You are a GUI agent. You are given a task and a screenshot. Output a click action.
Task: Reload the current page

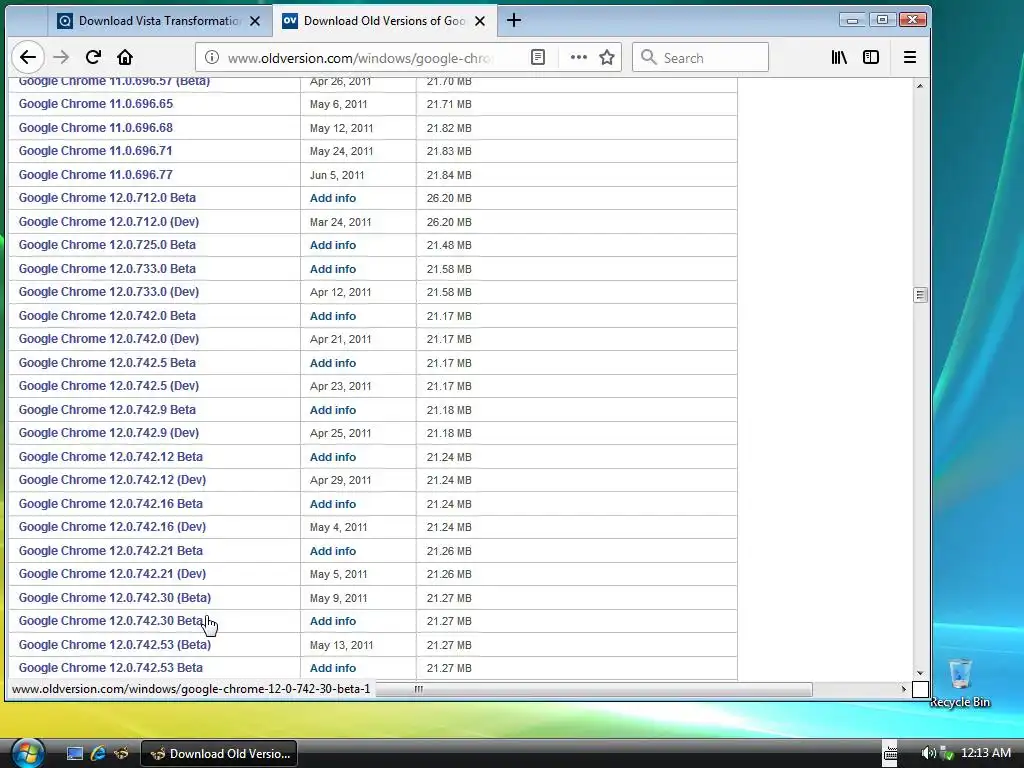pos(93,57)
